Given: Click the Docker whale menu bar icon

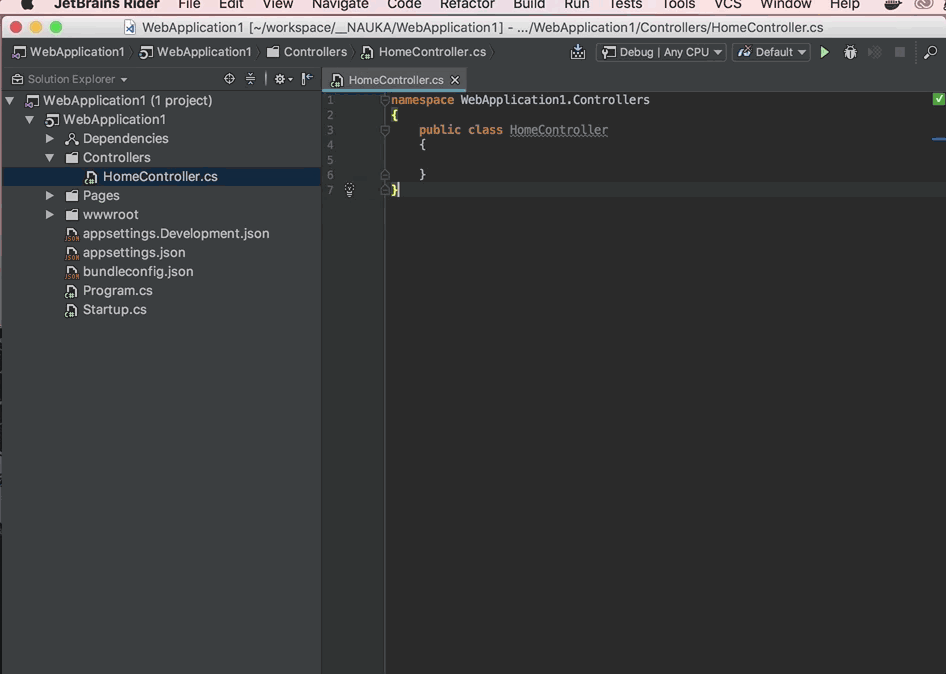Looking at the screenshot, I should pos(893,4).
